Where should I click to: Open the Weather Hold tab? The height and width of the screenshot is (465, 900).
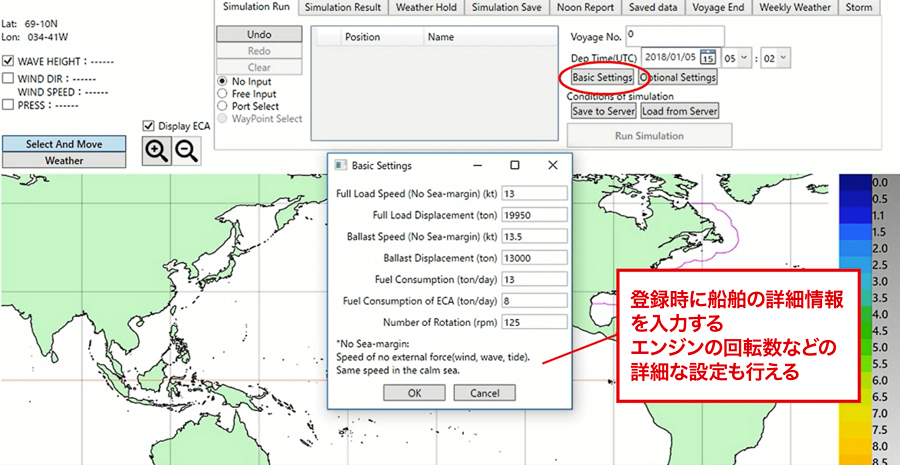[426, 7]
